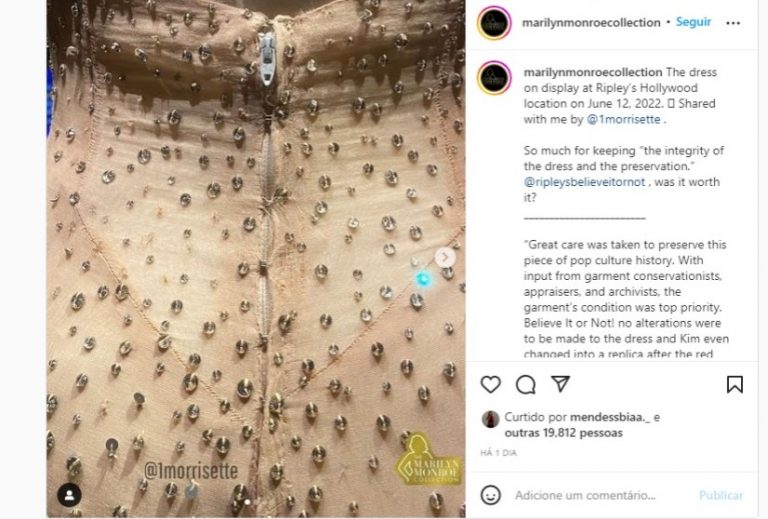This screenshot has width=768, height=519.
Task: View the list of outras 19,812 pessoas
Action: pos(563,433)
